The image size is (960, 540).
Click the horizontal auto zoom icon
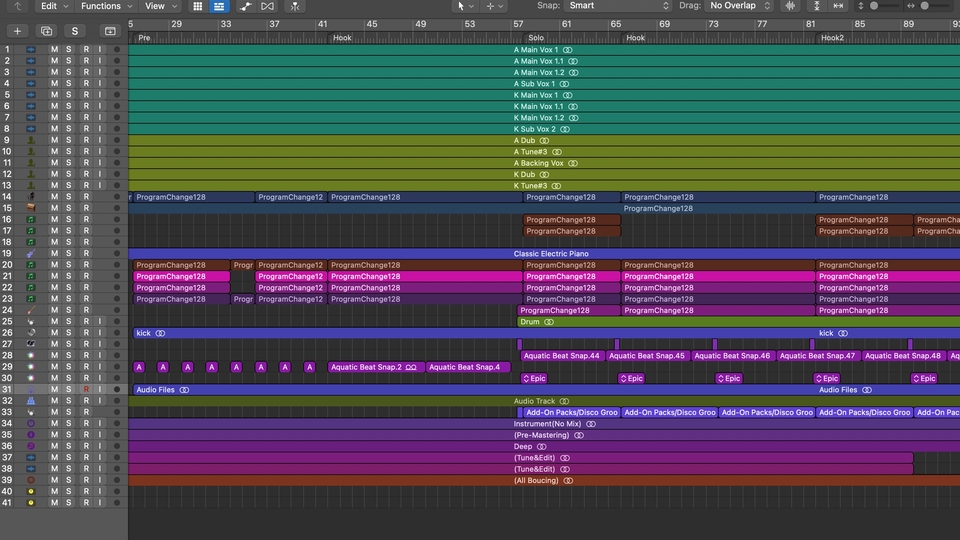tap(838, 6)
